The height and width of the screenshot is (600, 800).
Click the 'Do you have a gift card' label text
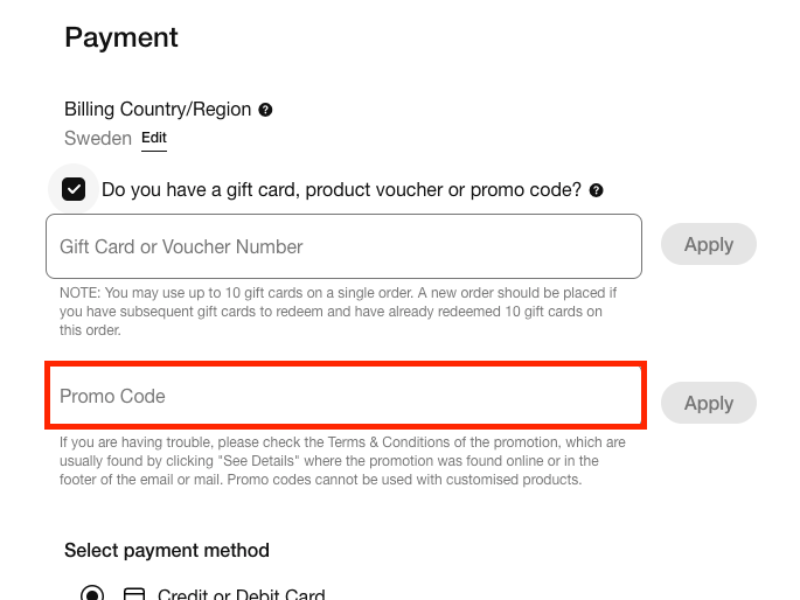tap(341, 190)
